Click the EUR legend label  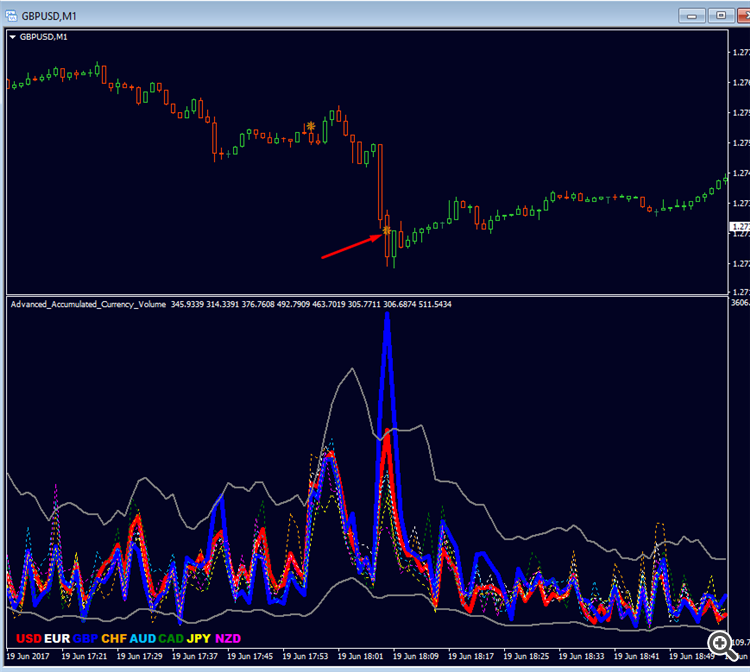tap(57, 639)
